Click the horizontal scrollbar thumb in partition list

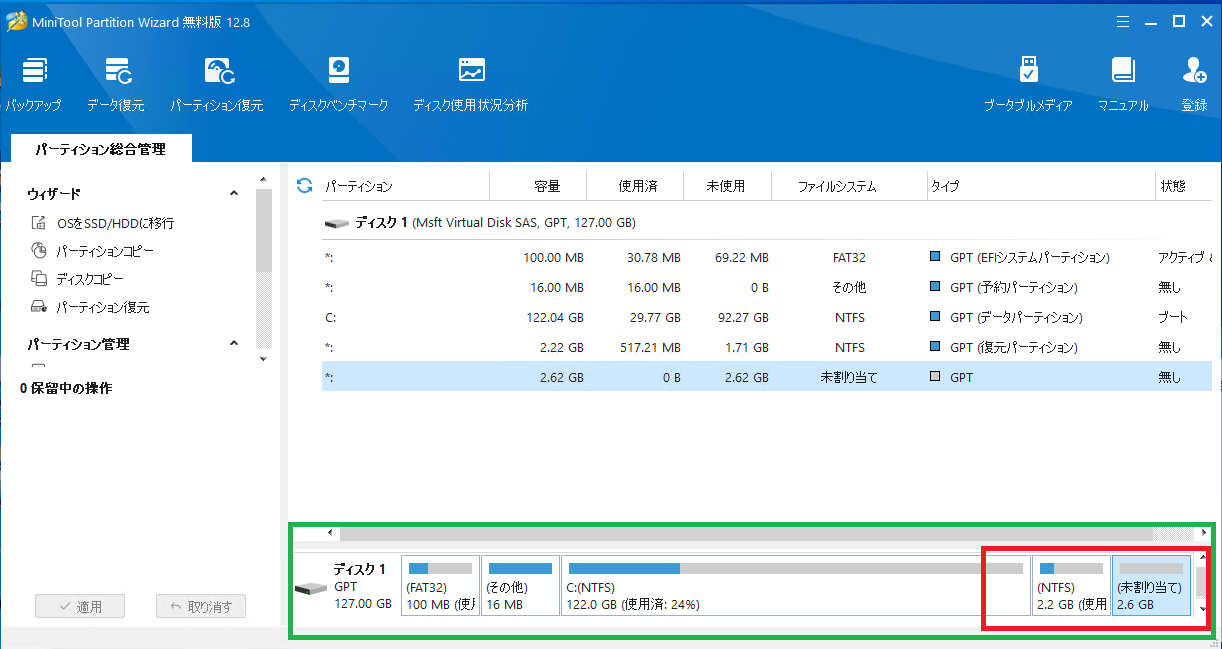point(746,534)
